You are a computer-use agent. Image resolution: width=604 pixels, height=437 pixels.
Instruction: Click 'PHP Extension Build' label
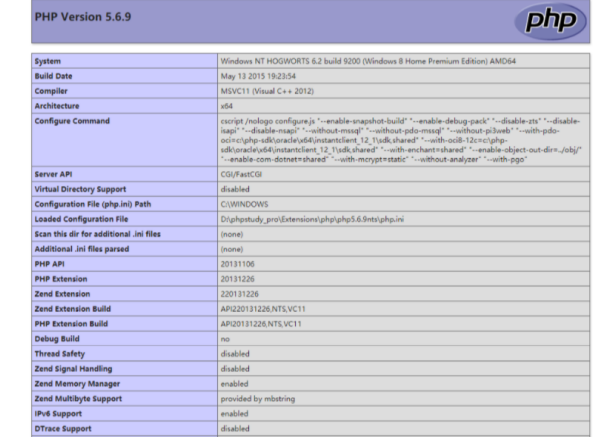point(71,324)
